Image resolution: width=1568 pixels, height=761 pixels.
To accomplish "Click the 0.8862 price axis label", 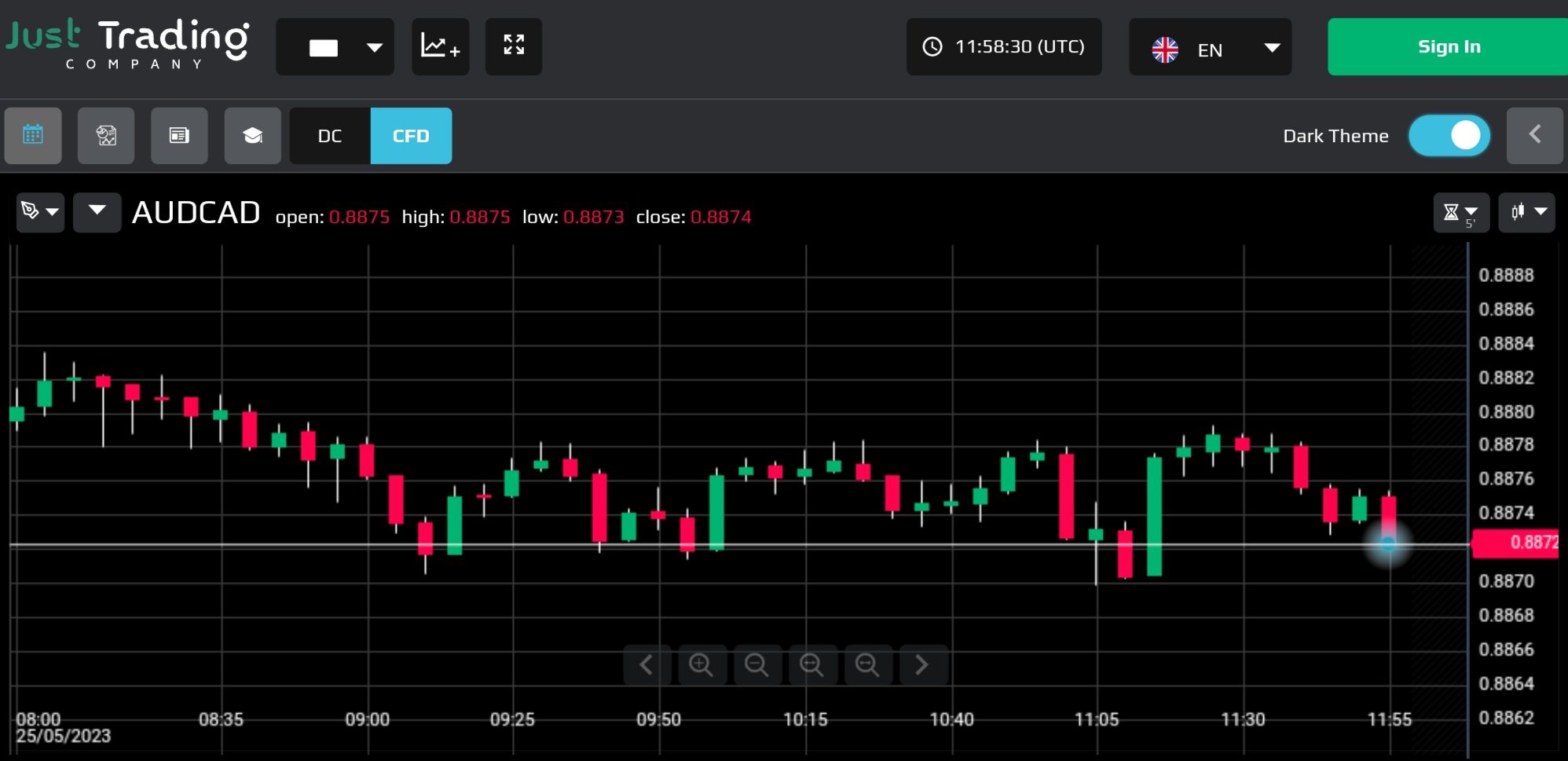I will (x=1506, y=718).
